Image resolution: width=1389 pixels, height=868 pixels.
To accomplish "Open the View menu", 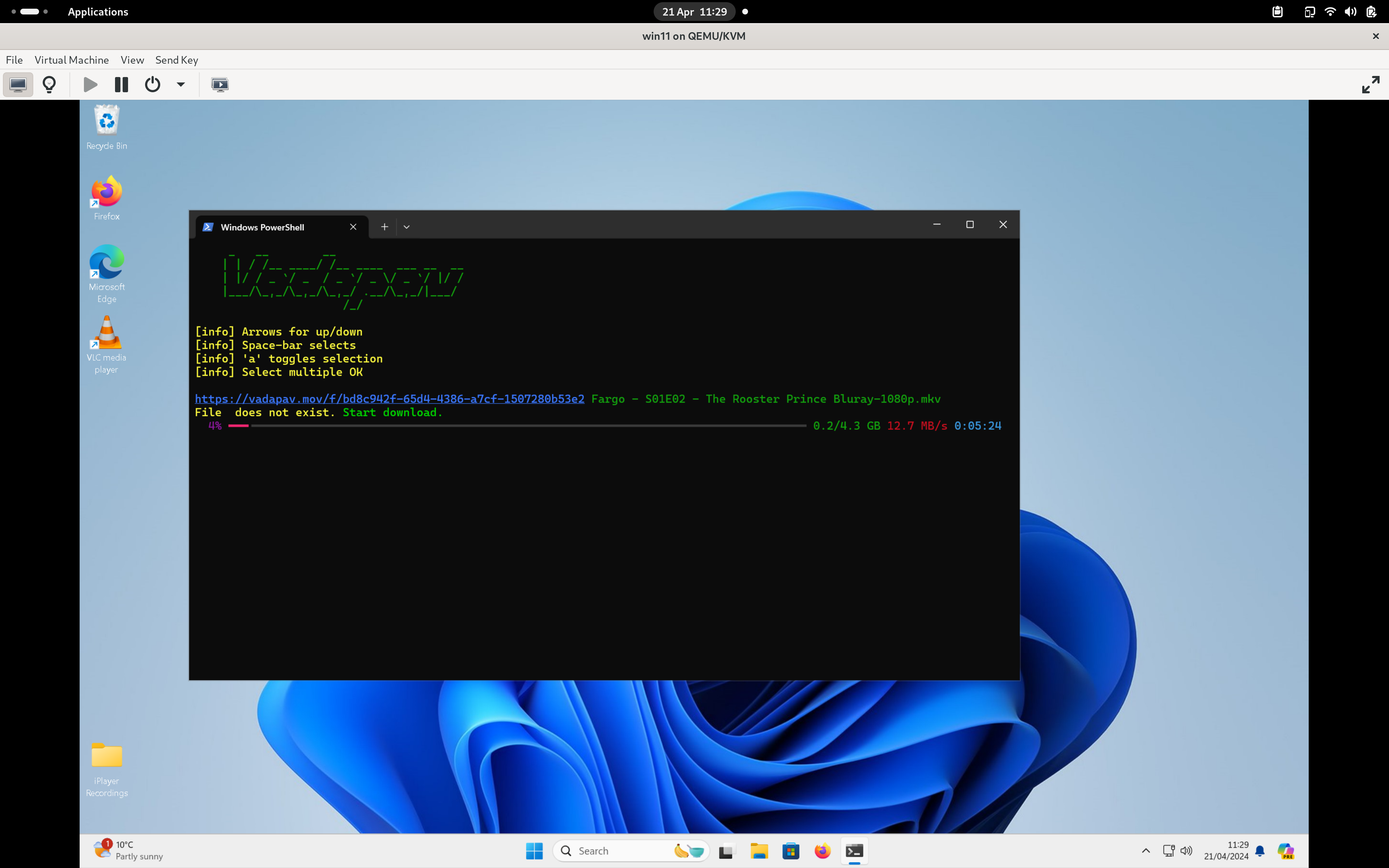I will (132, 60).
